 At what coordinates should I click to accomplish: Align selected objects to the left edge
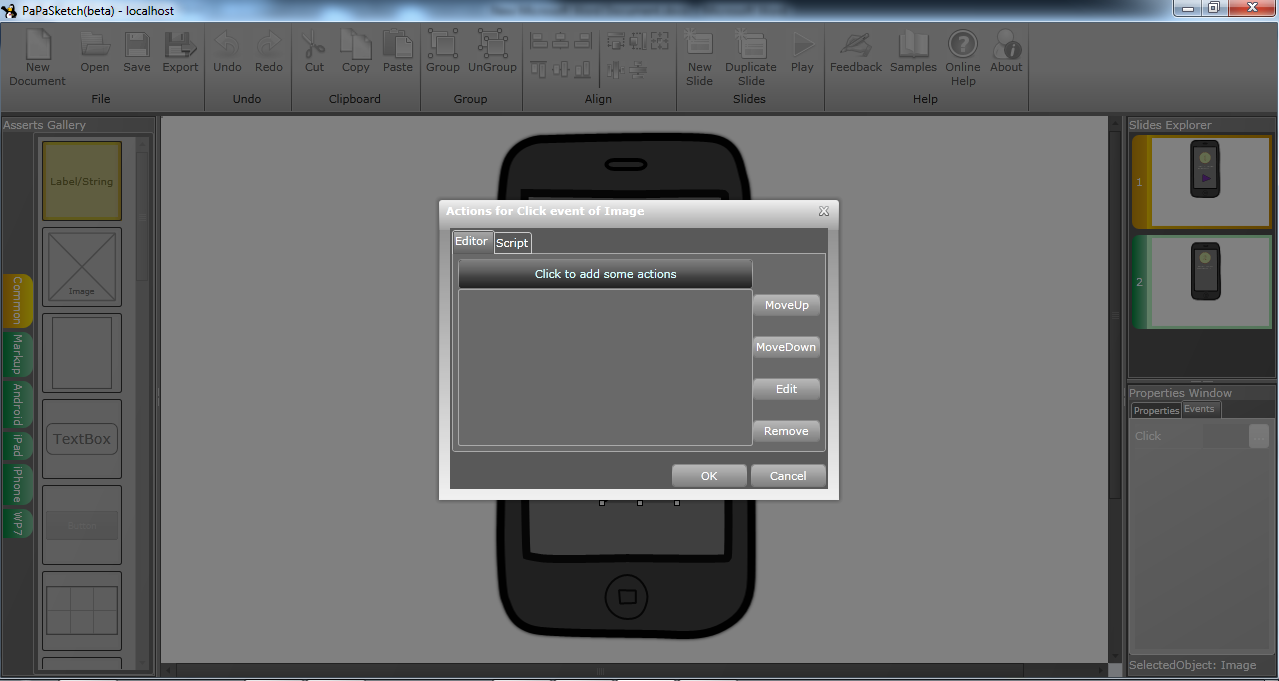pyautogui.click(x=540, y=41)
